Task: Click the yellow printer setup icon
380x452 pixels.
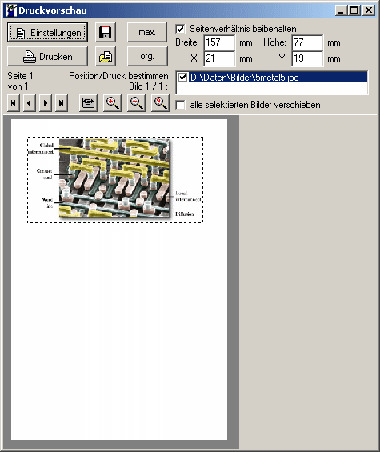Action: pos(106,56)
